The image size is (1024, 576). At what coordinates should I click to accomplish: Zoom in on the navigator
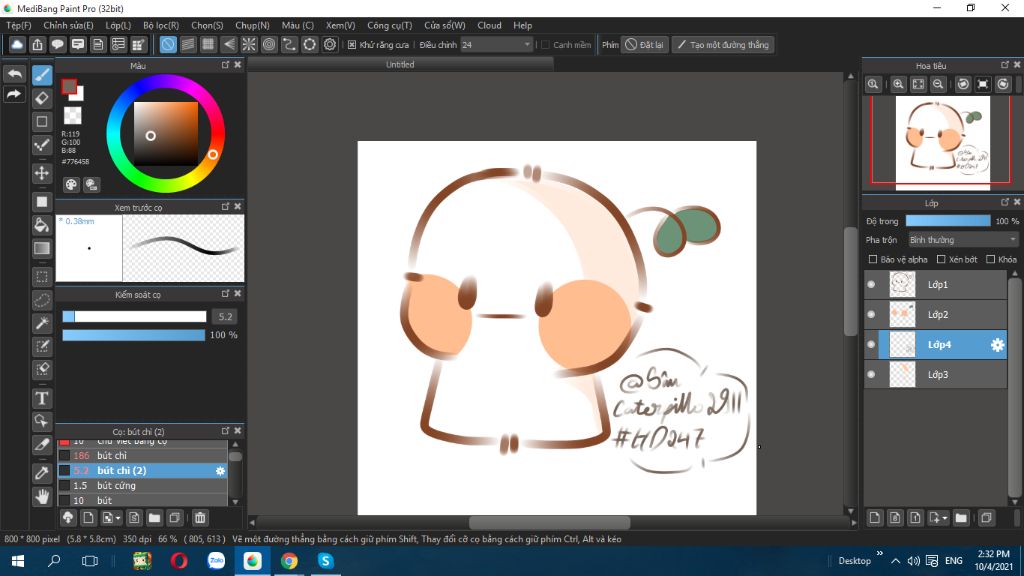pyautogui.click(x=899, y=84)
